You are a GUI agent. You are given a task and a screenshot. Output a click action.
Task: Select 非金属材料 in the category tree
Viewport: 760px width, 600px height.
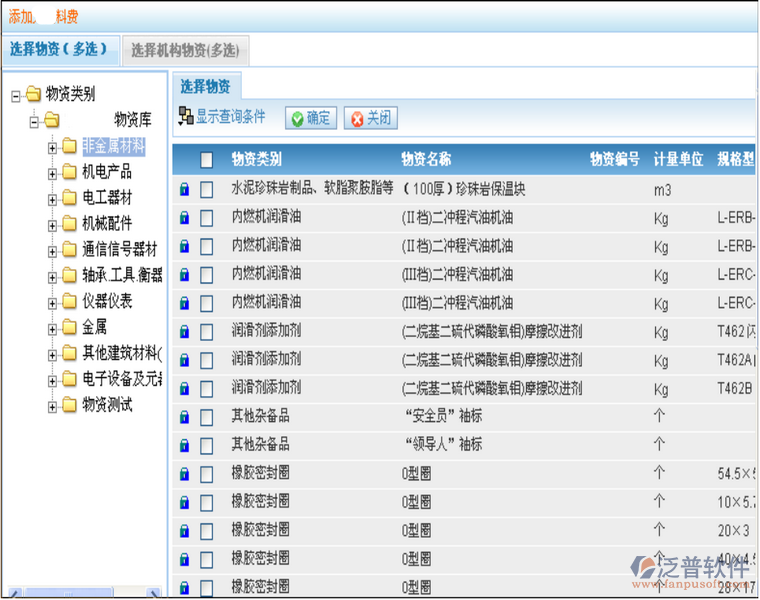pyautogui.click(x=113, y=147)
